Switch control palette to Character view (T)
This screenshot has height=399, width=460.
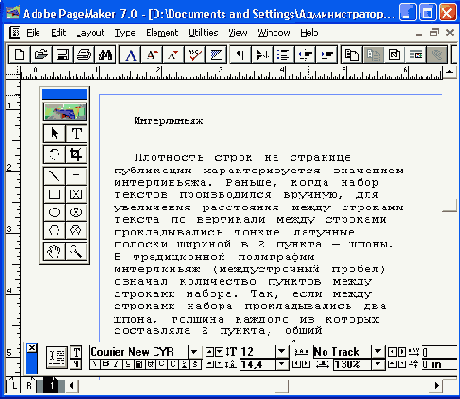point(76,352)
